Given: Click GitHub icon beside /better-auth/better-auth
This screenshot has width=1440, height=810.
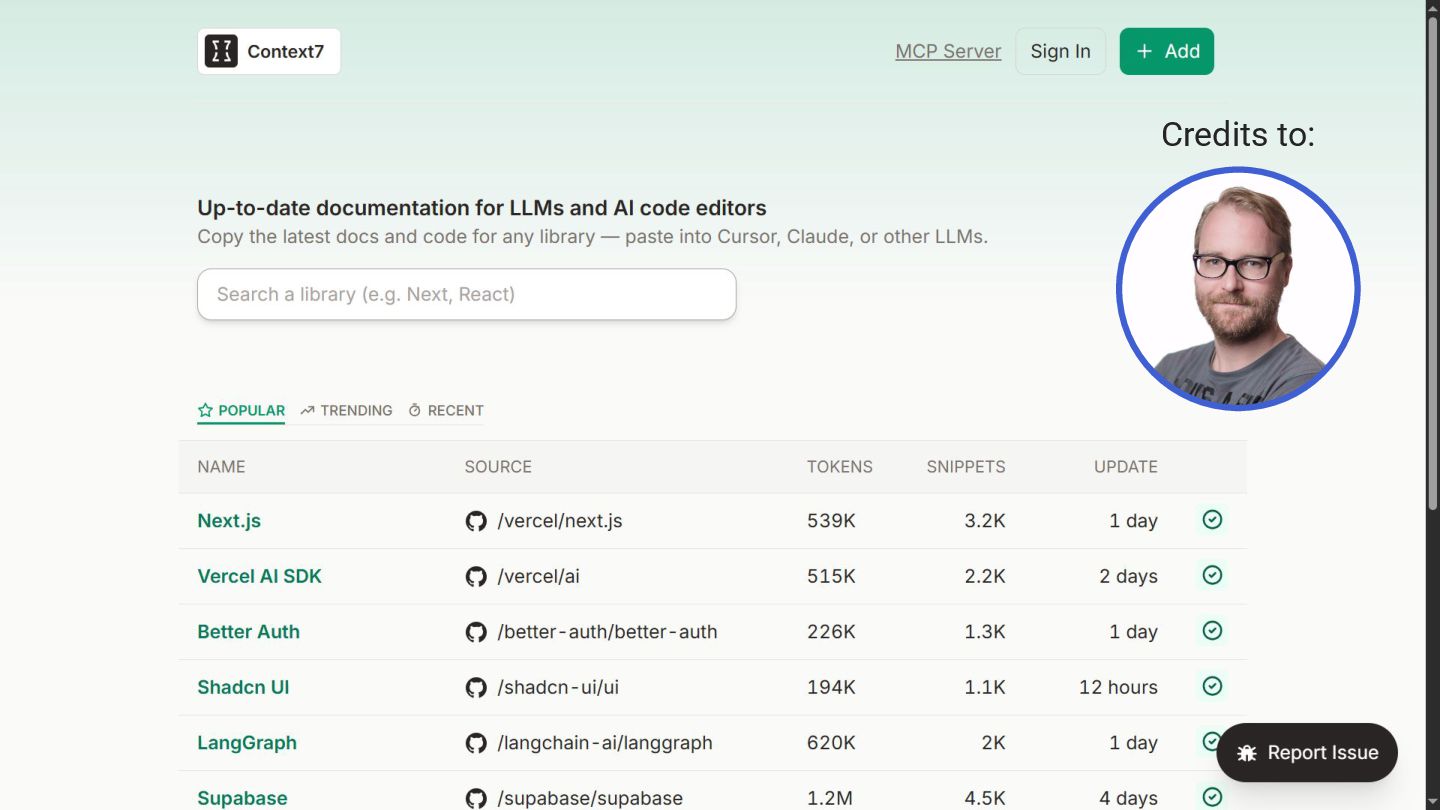Looking at the screenshot, I should coord(476,632).
